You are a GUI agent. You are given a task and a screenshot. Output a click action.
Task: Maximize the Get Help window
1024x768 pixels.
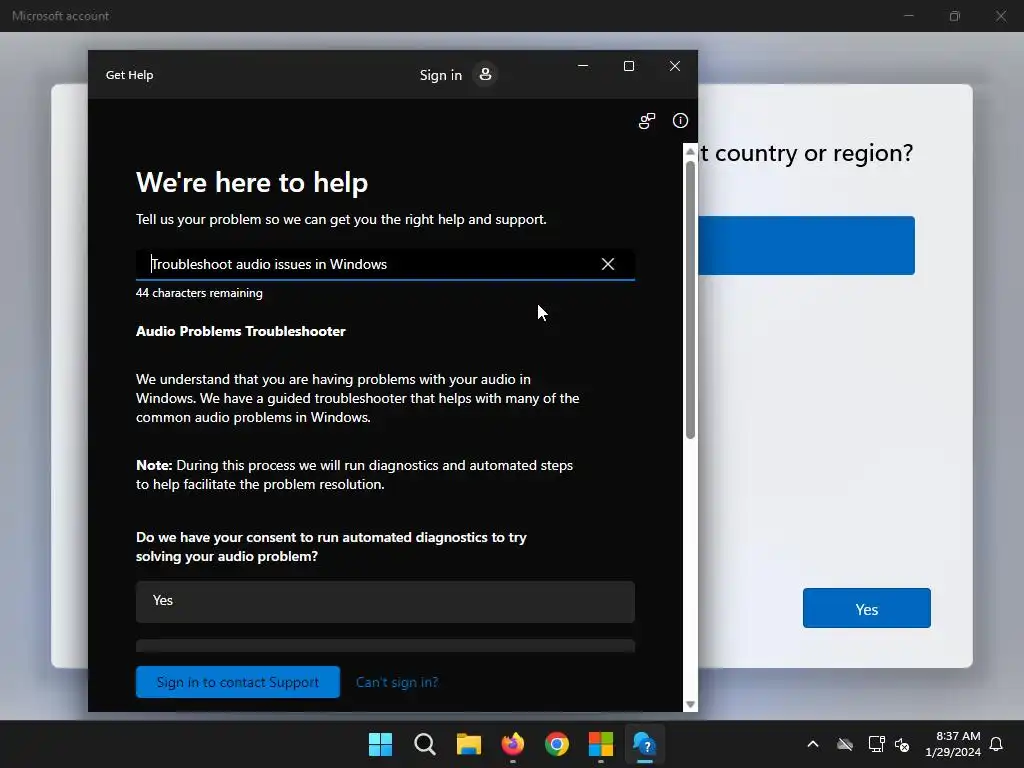point(629,66)
